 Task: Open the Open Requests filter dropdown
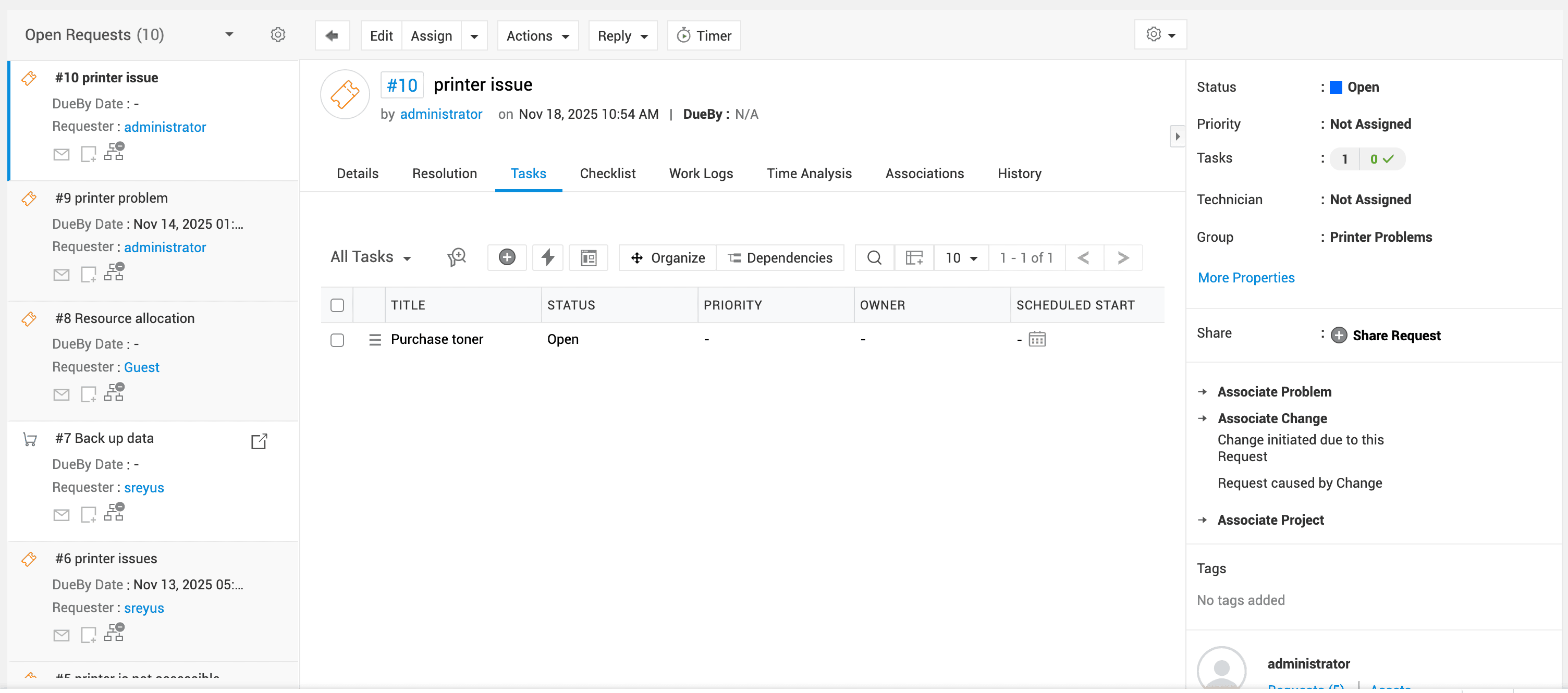229,35
